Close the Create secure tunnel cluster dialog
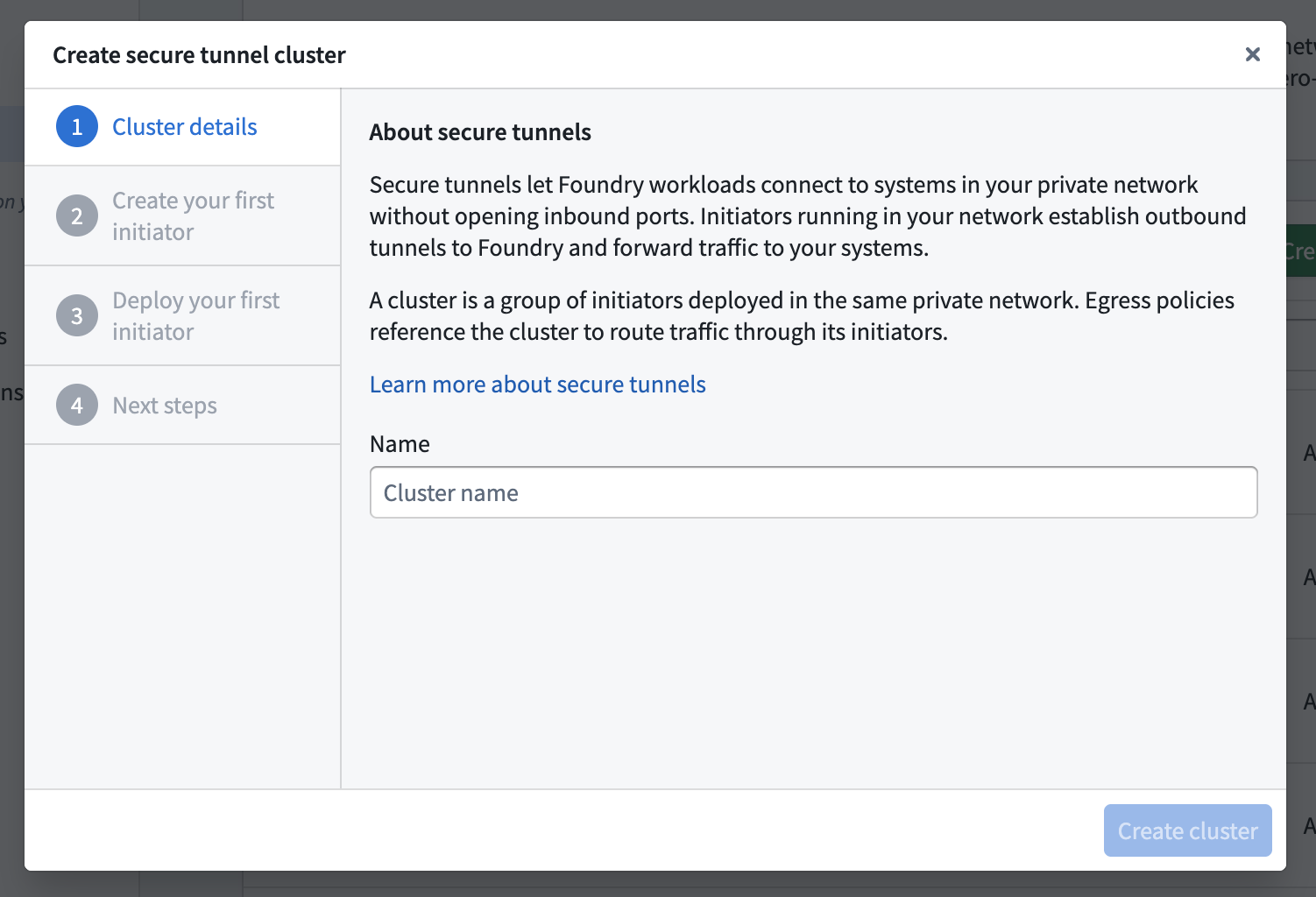The width and height of the screenshot is (1316, 897). (x=1253, y=54)
